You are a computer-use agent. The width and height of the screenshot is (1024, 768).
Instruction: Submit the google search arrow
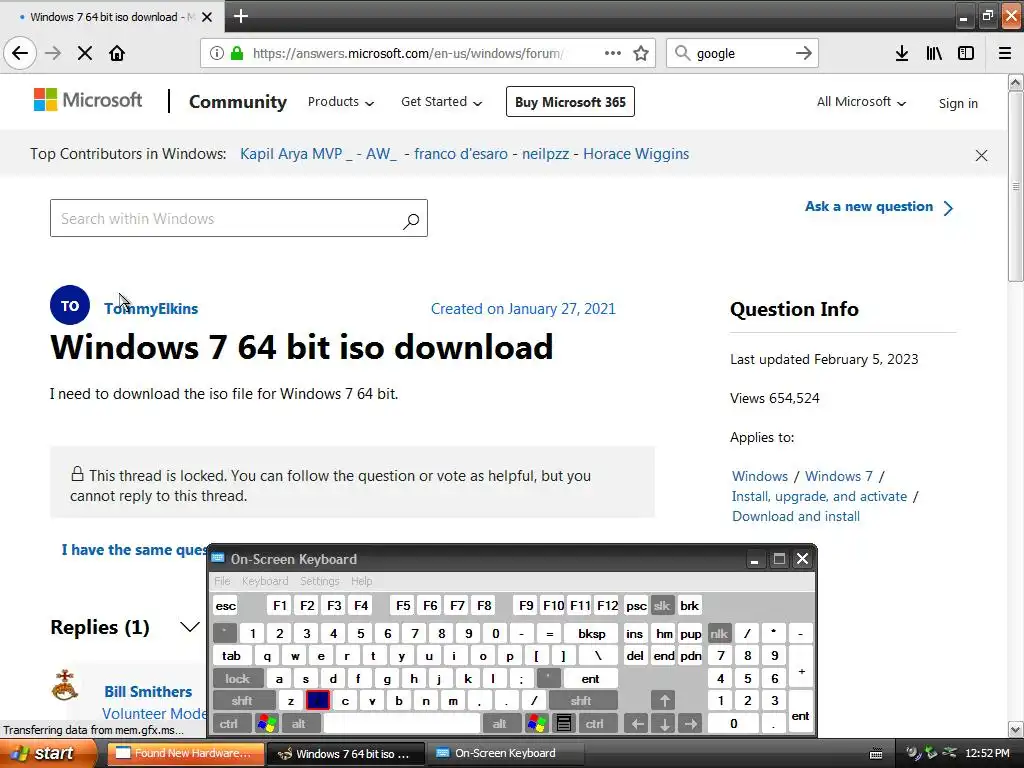pos(804,53)
